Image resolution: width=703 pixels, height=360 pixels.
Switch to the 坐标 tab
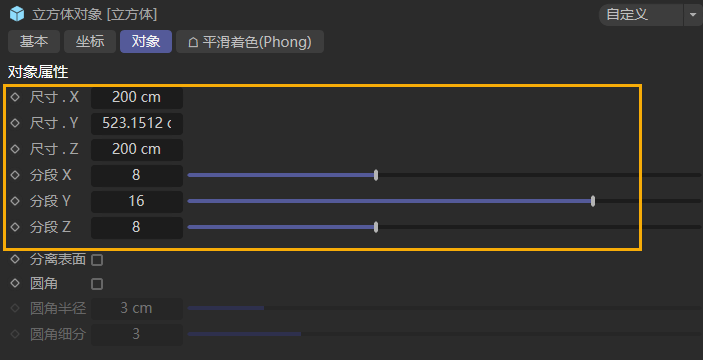coord(90,42)
